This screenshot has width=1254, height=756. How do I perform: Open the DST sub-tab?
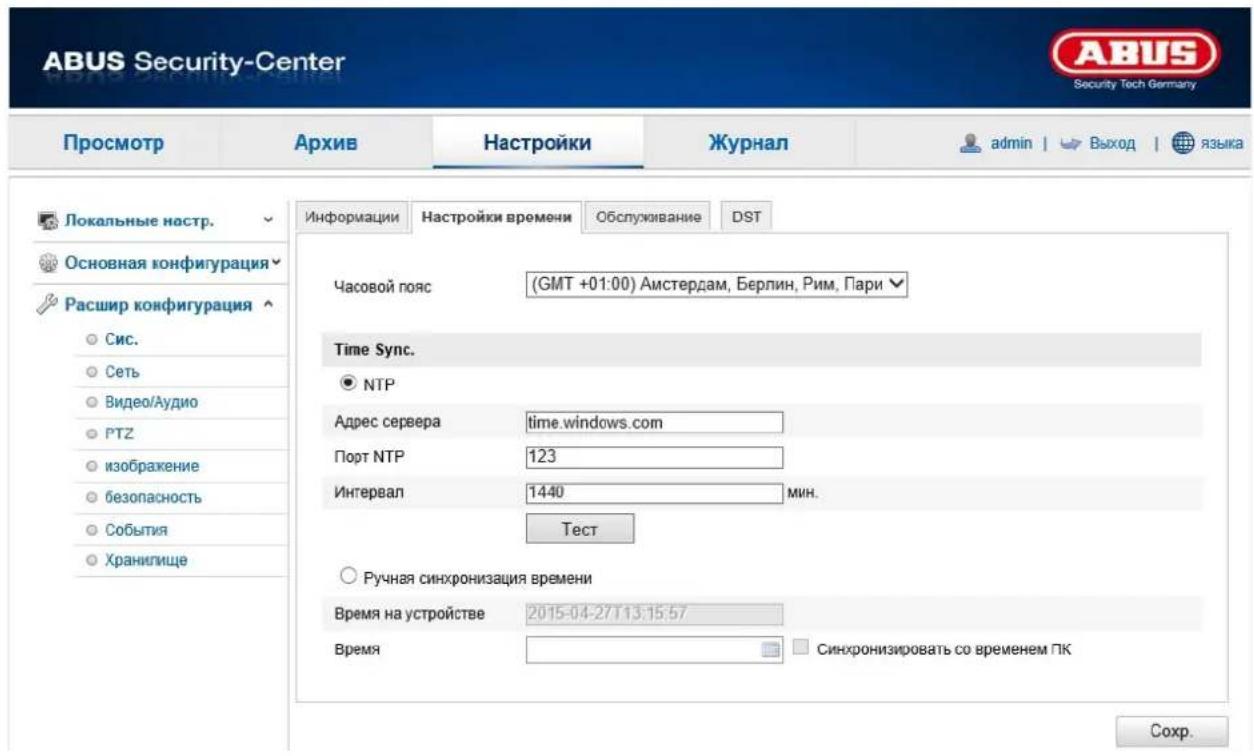746,218
